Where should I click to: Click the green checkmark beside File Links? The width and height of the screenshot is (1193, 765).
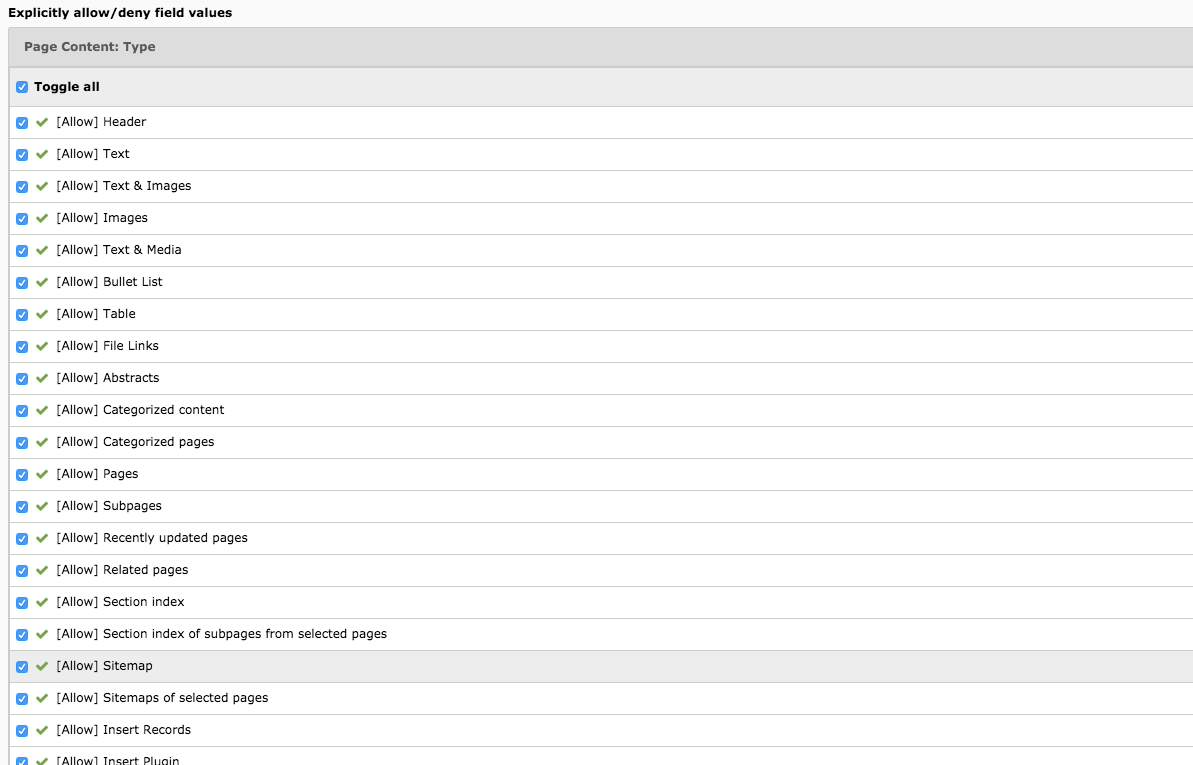[x=43, y=346]
